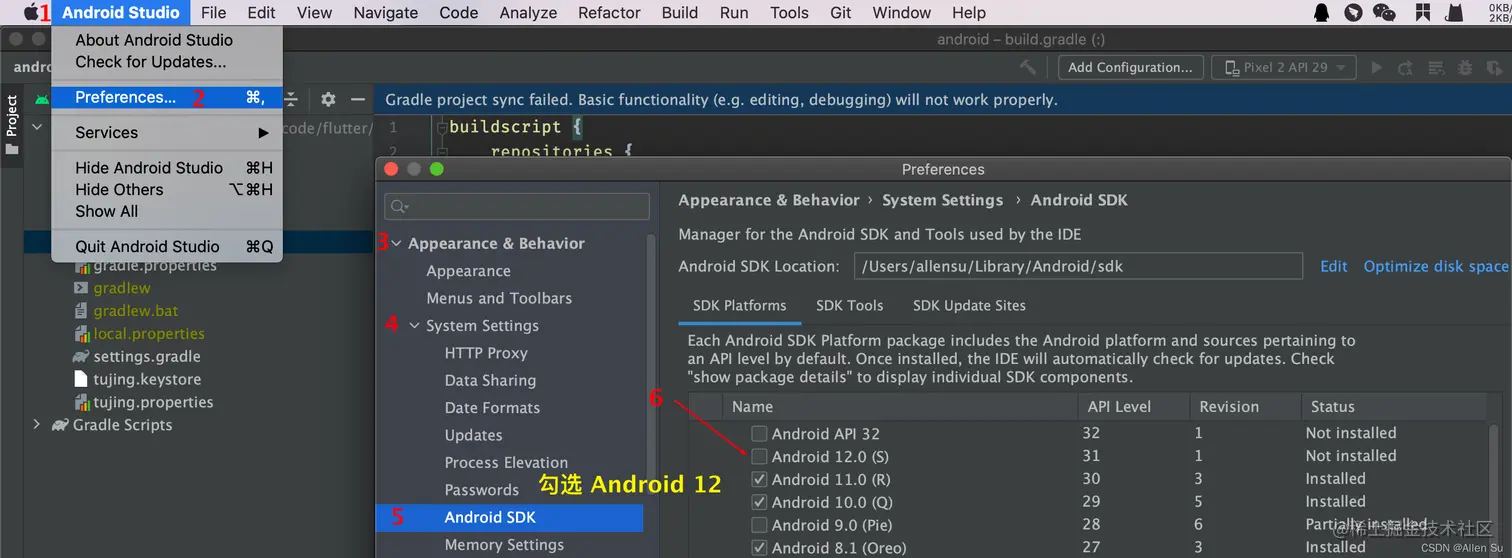
Task: Click the settings.gradle elephant icon
Action: click(81, 356)
